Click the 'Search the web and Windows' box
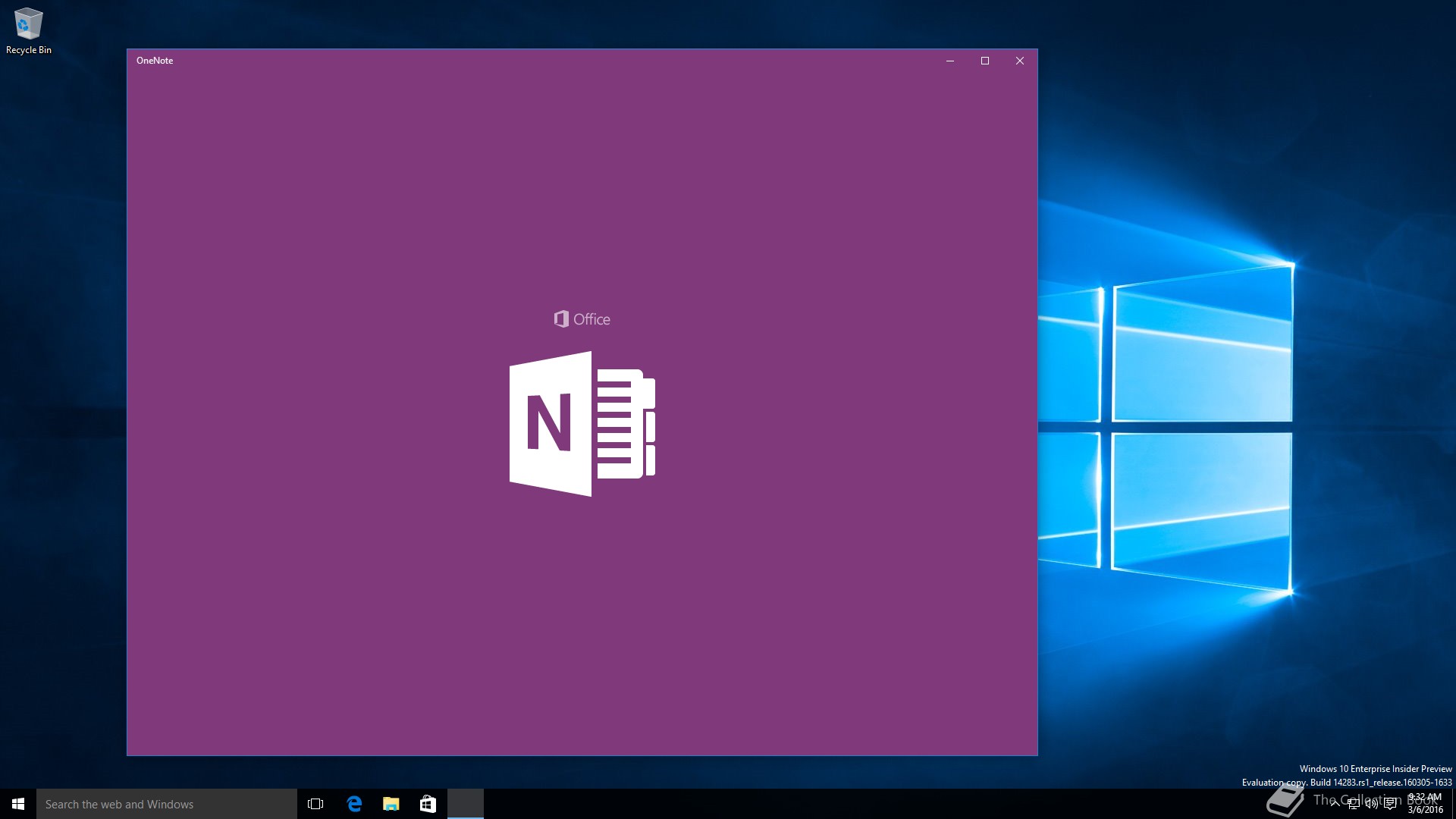The image size is (1456, 819). [167, 804]
